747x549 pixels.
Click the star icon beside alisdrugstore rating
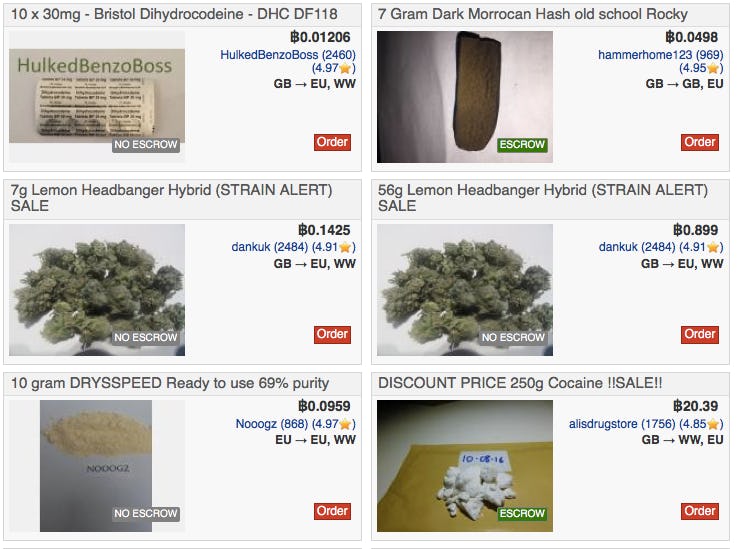pyautogui.click(x=713, y=424)
